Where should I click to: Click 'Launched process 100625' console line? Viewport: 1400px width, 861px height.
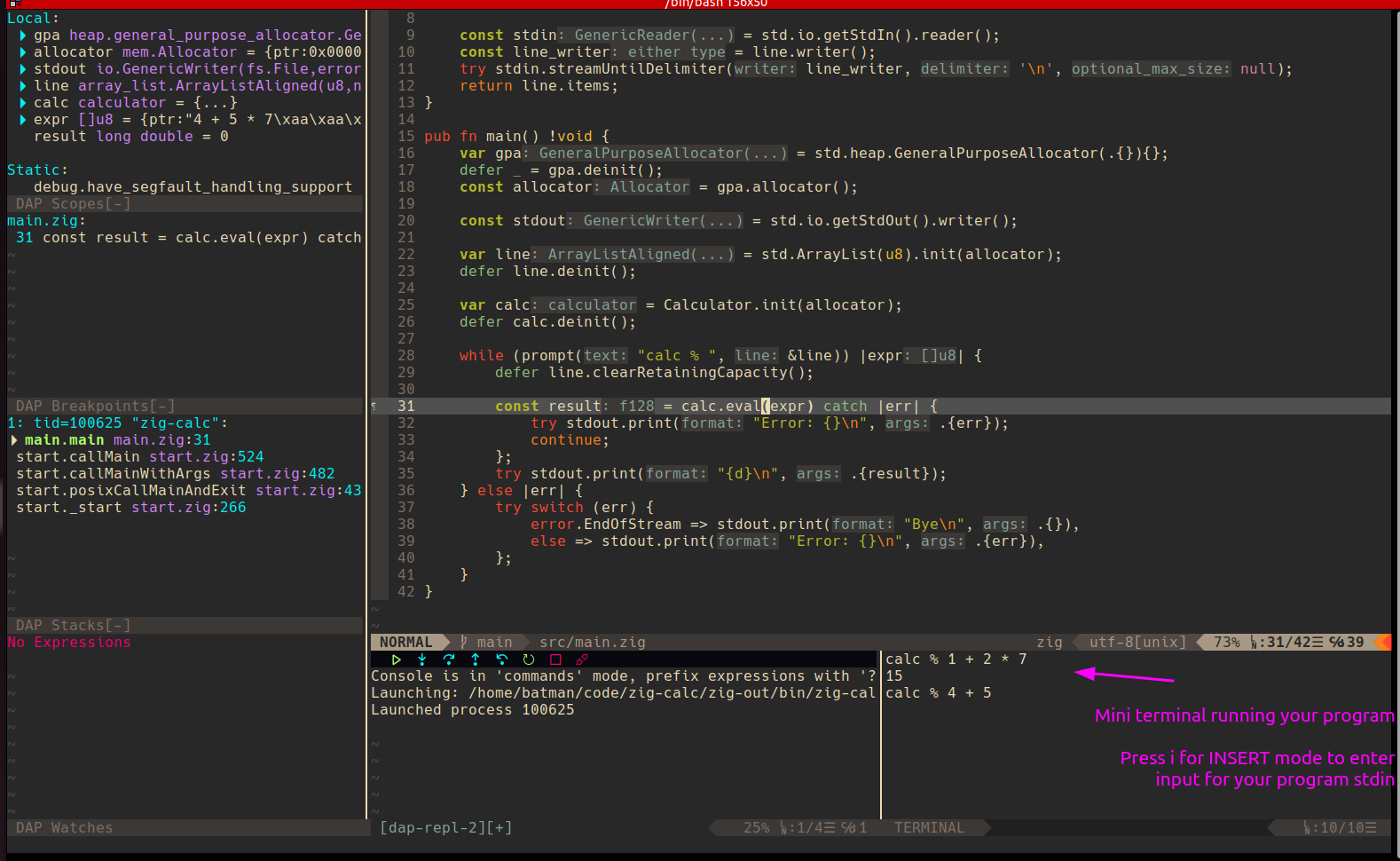pos(472,710)
